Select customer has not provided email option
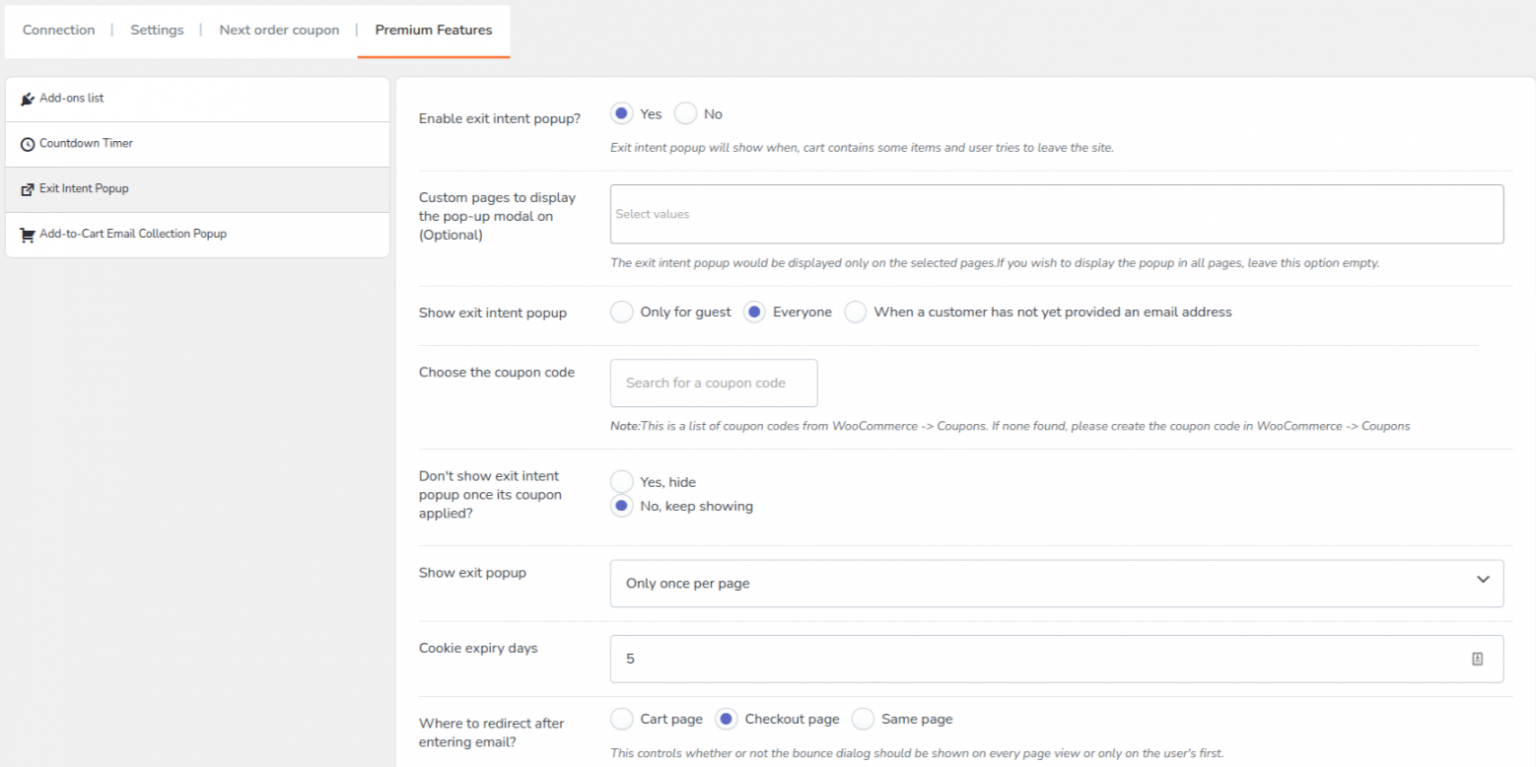This screenshot has width=1536, height=767. (856, 312)
